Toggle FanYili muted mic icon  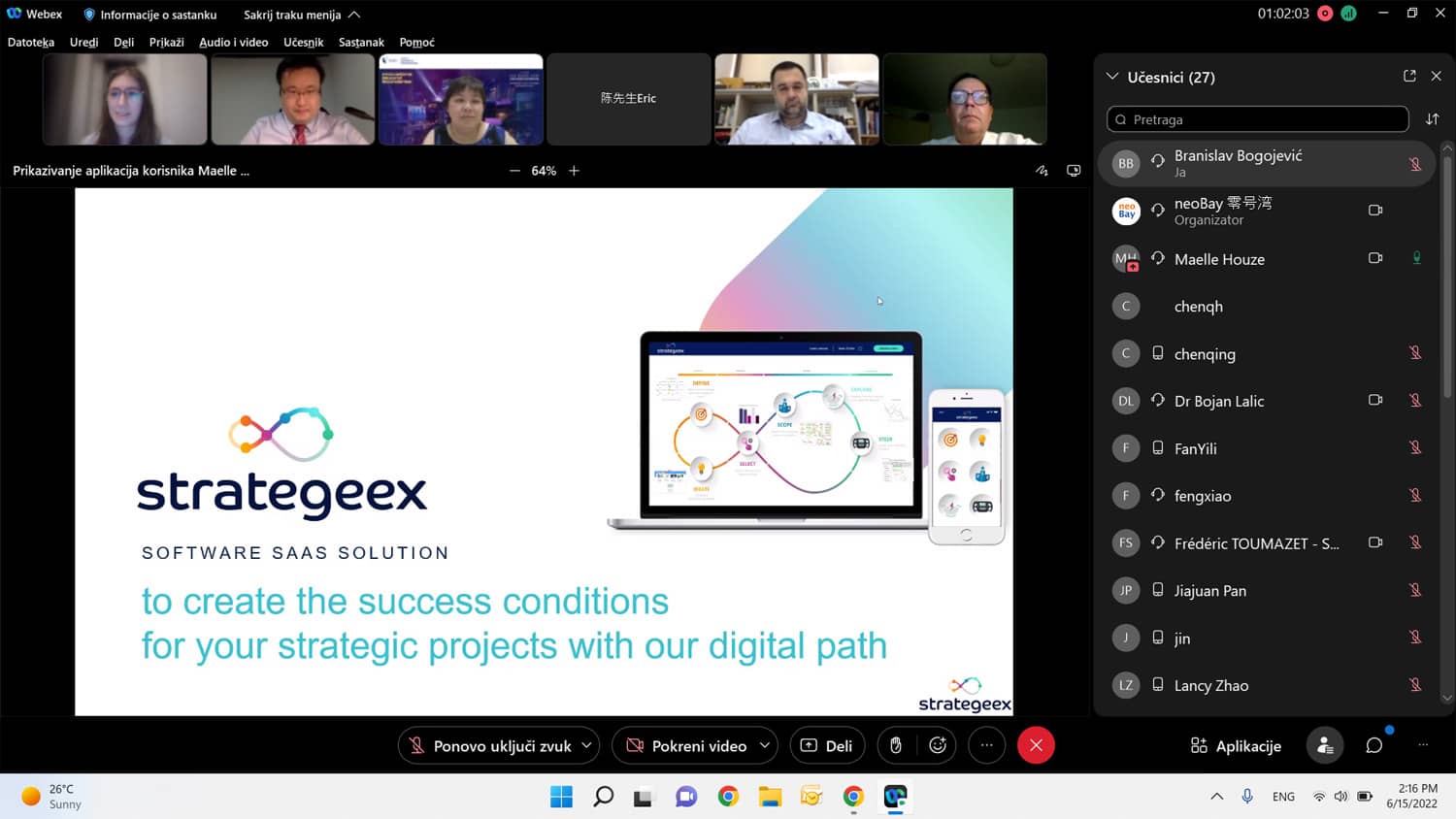[x=1415, y=448]
